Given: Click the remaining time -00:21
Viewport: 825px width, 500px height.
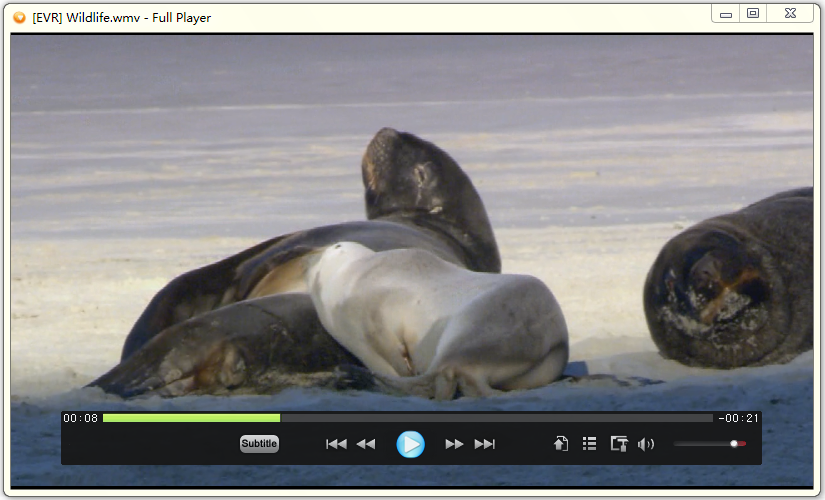Looking at the screenshot, I should point(739,418).
